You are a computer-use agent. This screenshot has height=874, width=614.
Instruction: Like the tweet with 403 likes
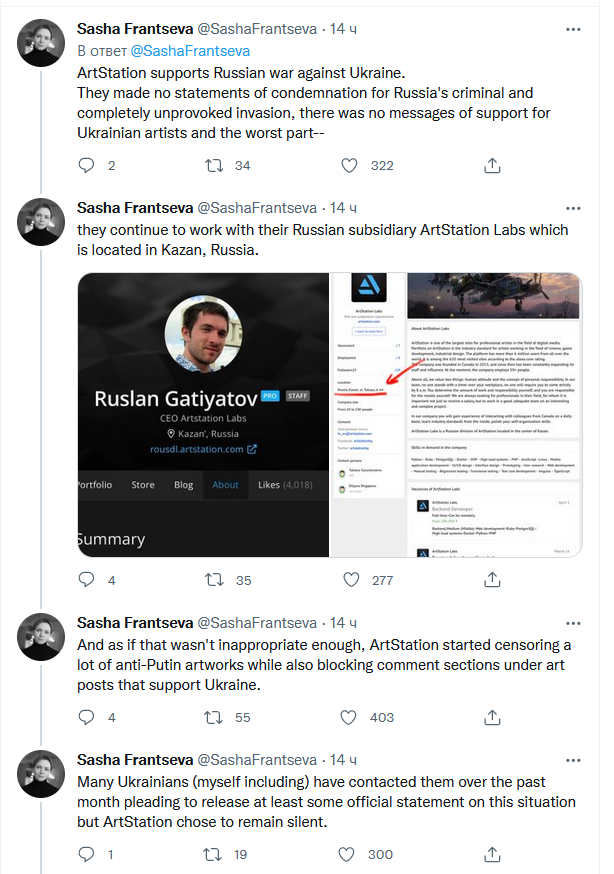[x=350, y=717]
